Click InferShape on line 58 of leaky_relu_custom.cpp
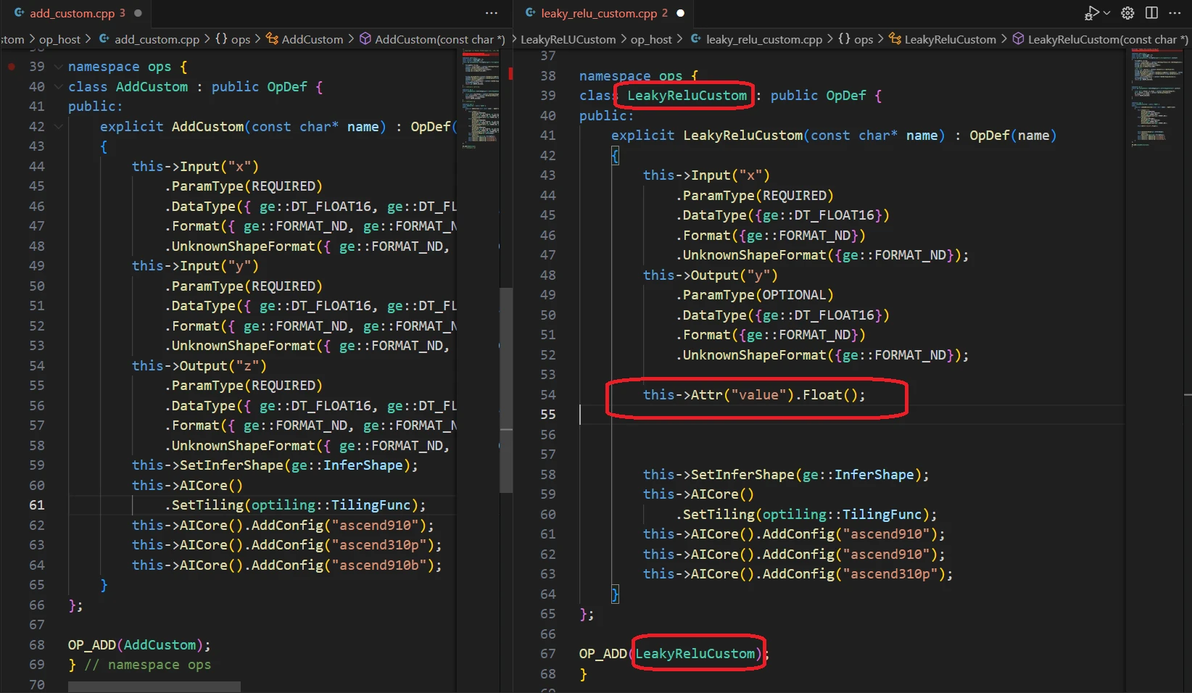The width and height of the screenshot is (1192, 693). point(874,474)
